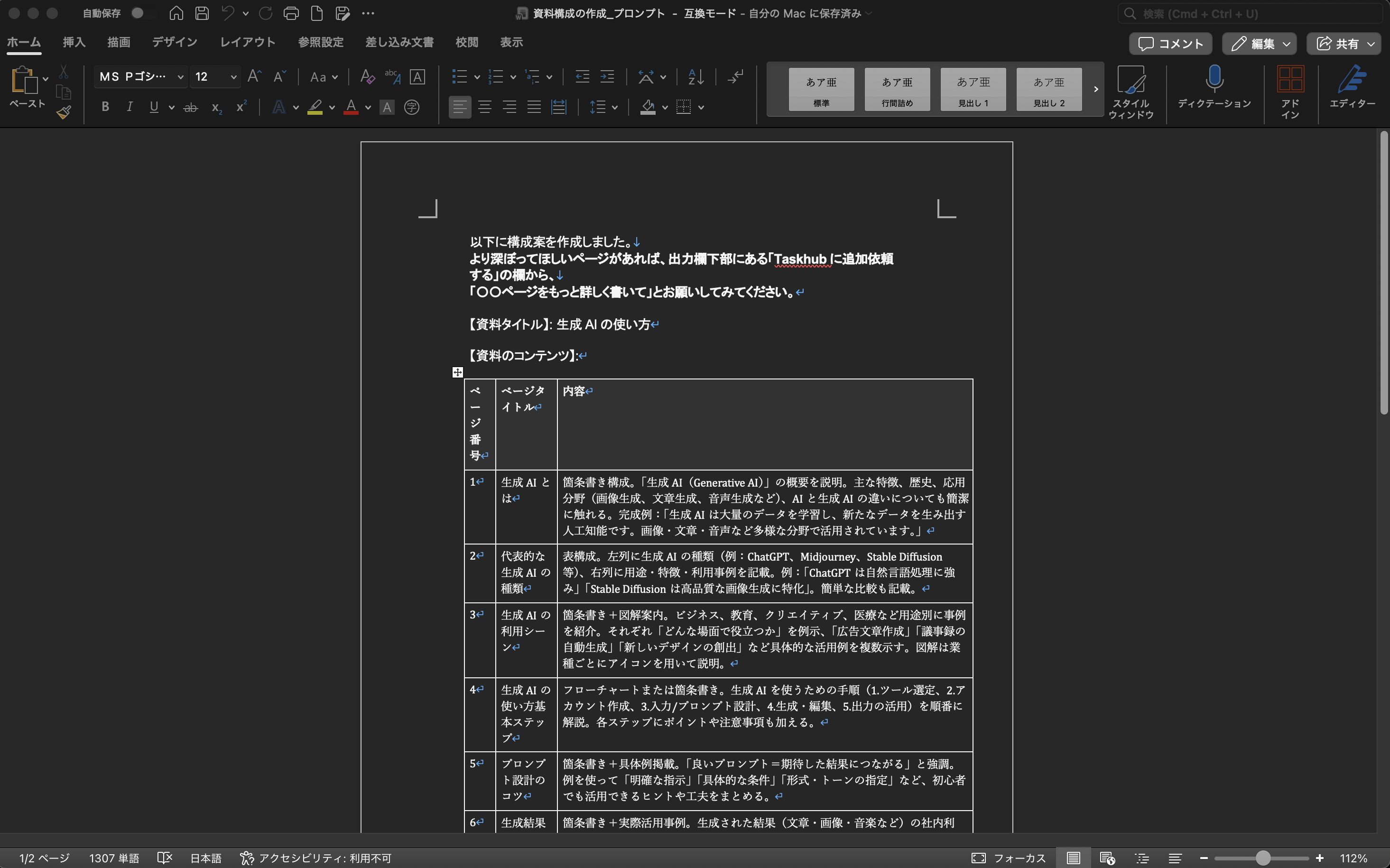
Task: Open the font name dropdown
Action: click(x=180, y=77)
